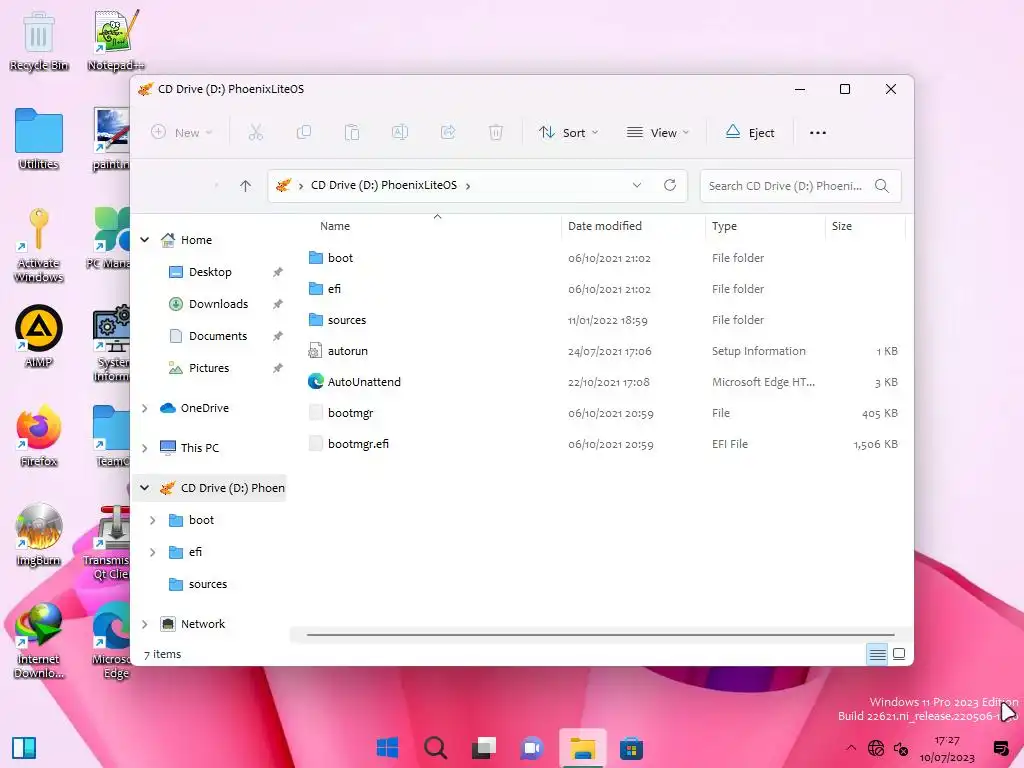Image resolution: width=1024 pixels, height=768 pixels.
Task: Click the Paste clipboard icon
Action: [352, 133]
